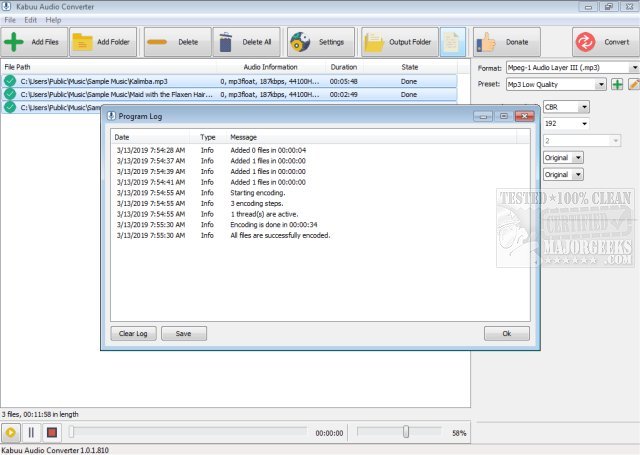Image resolution: width=640 pixels, height=455 pixels.
Task: Pause playback with the pause button
Action: pos(31,433)
